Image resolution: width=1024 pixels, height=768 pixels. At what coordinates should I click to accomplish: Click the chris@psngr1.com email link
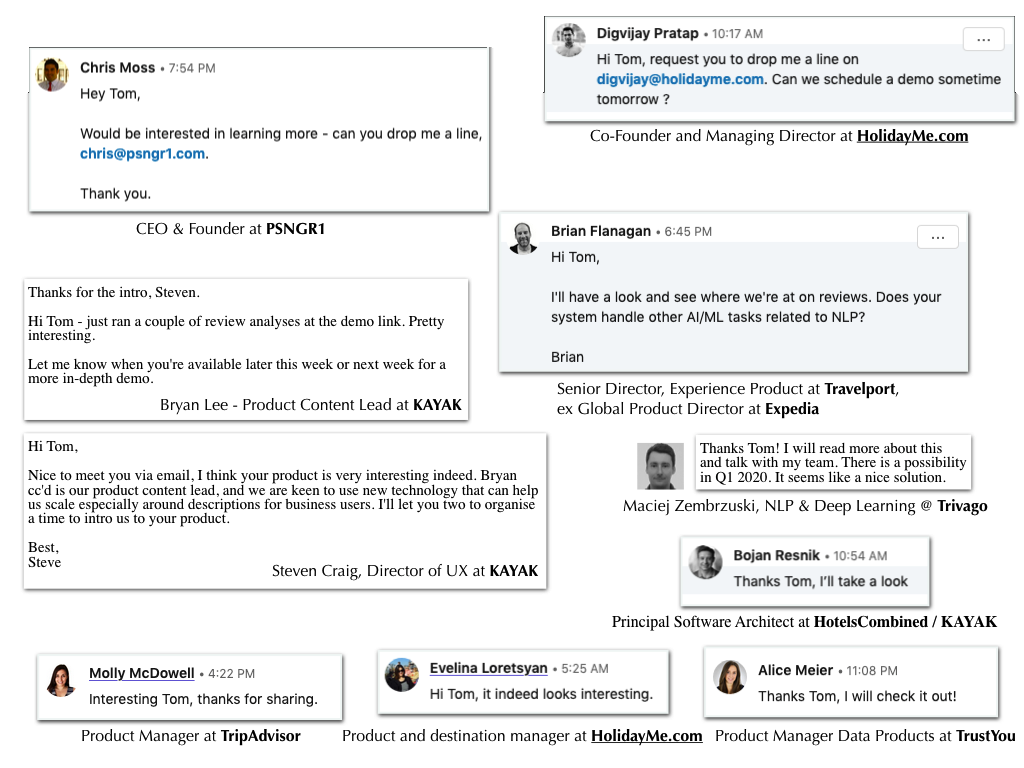tap(142, 153)
